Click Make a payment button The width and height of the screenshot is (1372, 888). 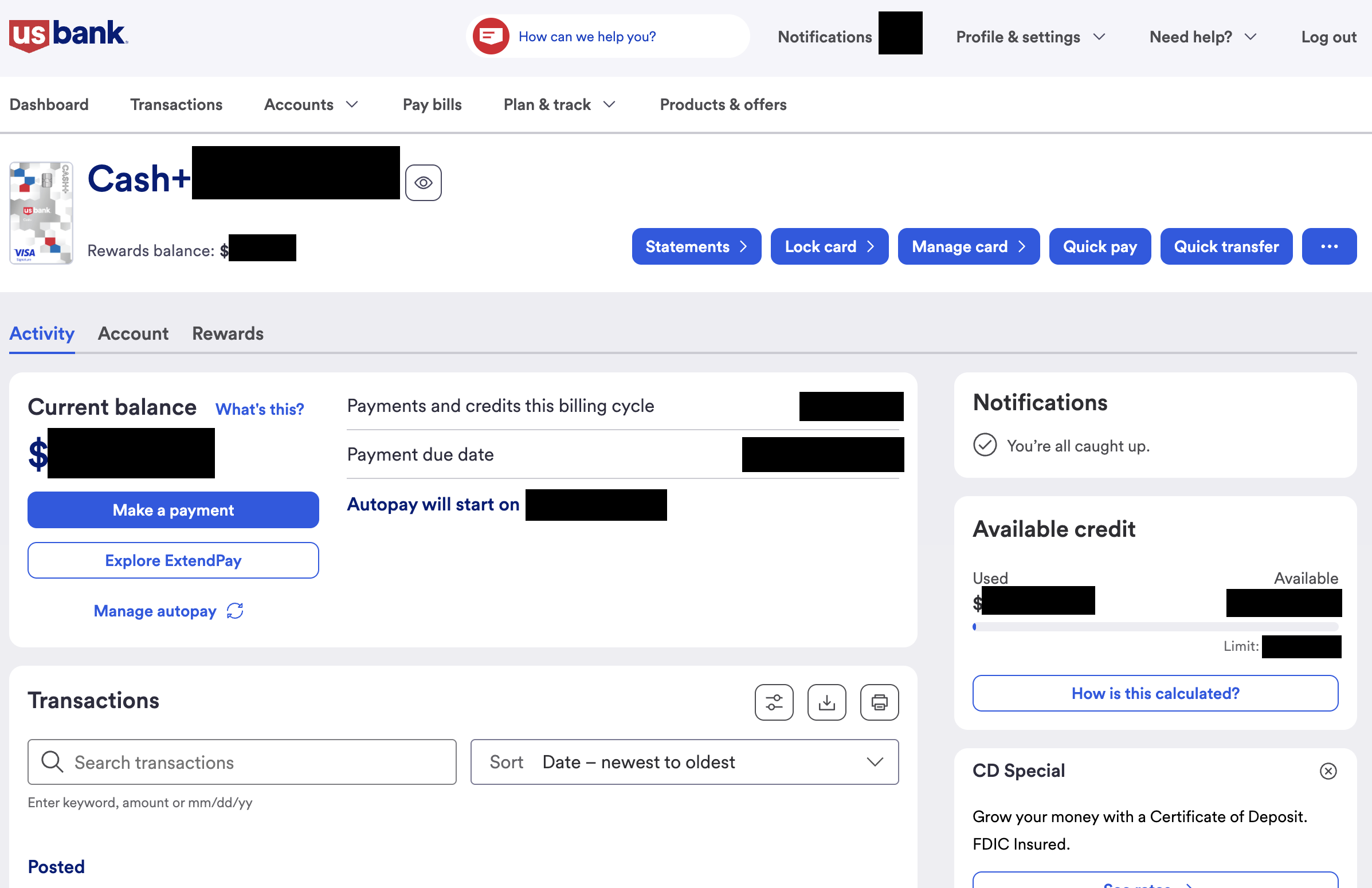173,509
